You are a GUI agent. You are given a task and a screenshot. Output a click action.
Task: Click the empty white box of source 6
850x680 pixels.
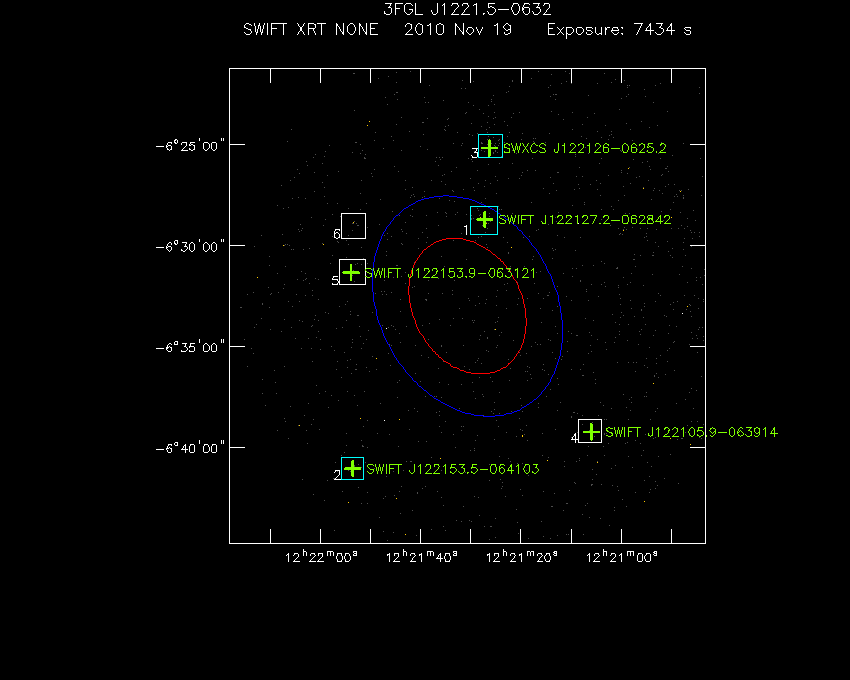353,226
